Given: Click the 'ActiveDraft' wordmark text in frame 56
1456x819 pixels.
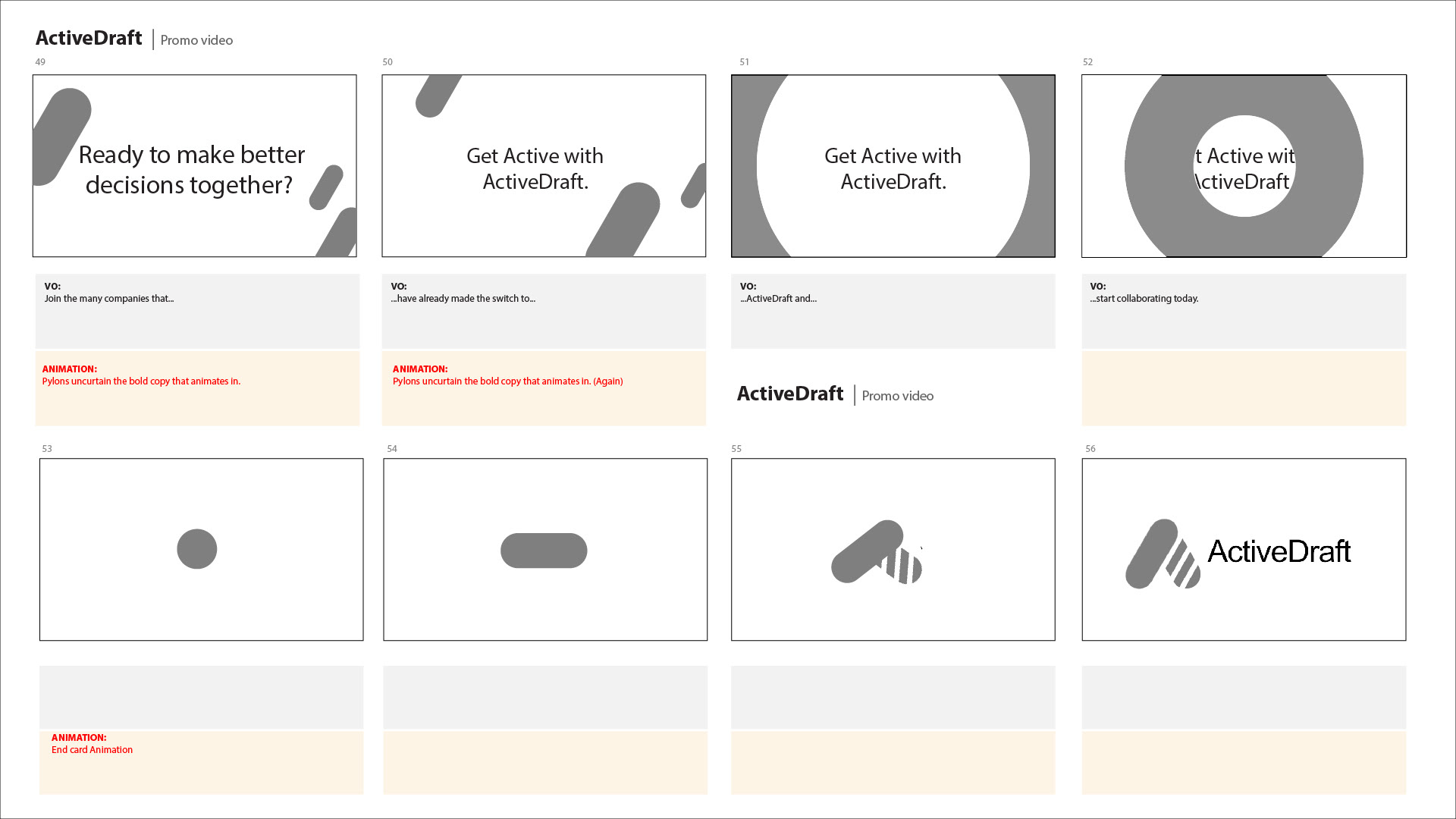Looking at the screenshot, I should pos(1279,551).
